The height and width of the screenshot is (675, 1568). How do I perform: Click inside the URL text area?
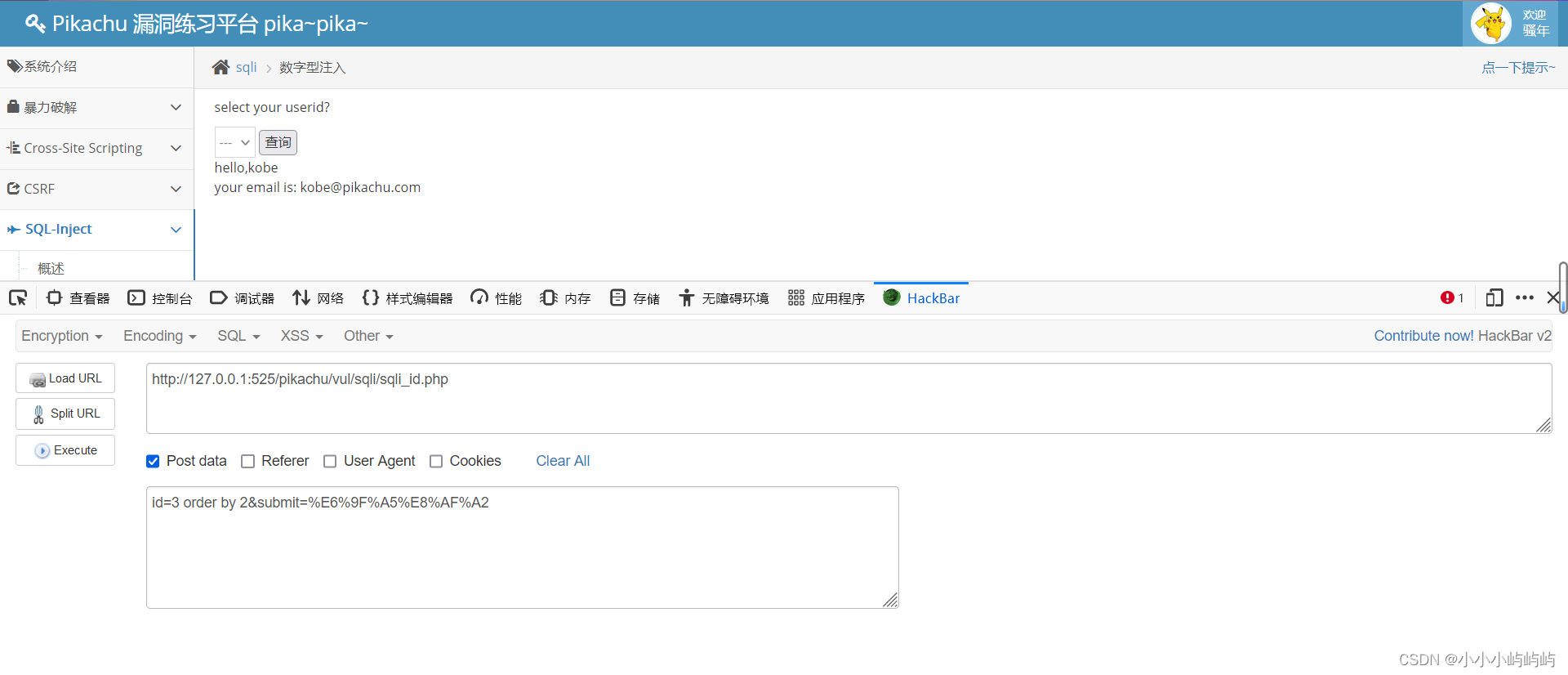pyautogui.click(x=849, y=398)
